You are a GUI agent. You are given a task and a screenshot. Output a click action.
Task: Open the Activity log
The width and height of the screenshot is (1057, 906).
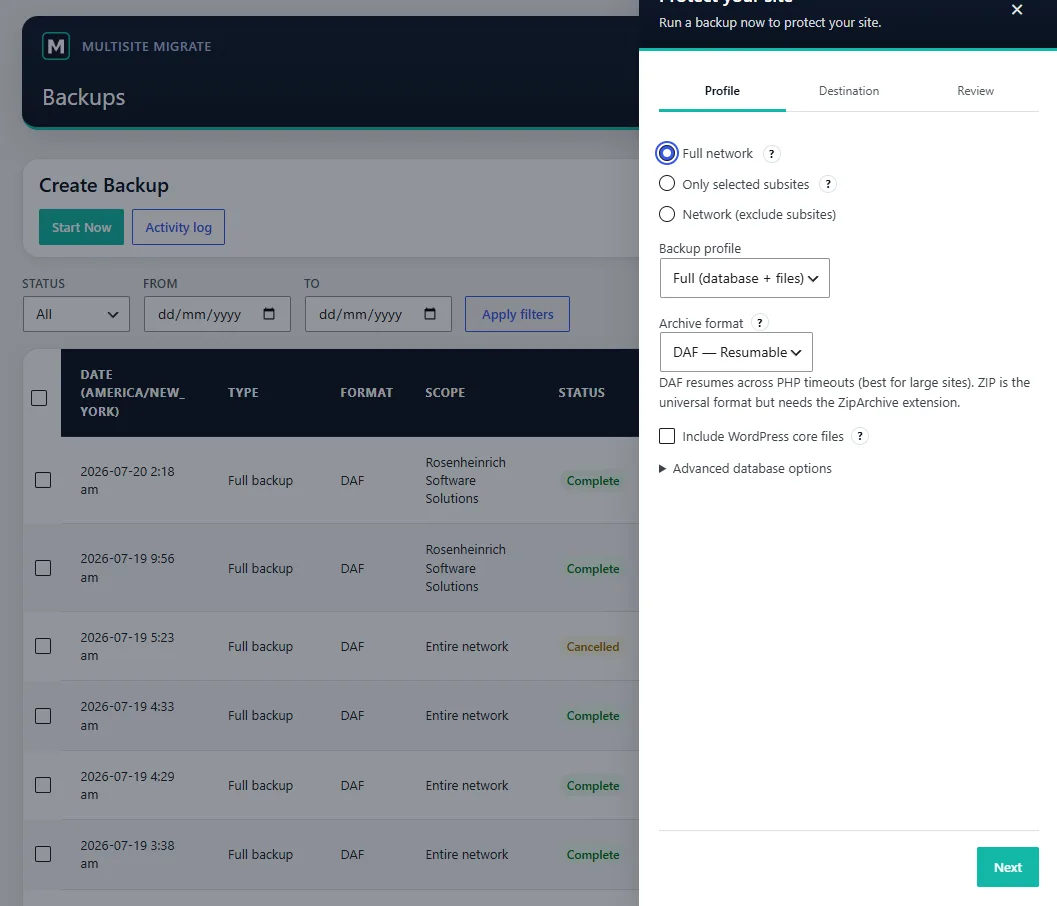click(x=179, y=227)
